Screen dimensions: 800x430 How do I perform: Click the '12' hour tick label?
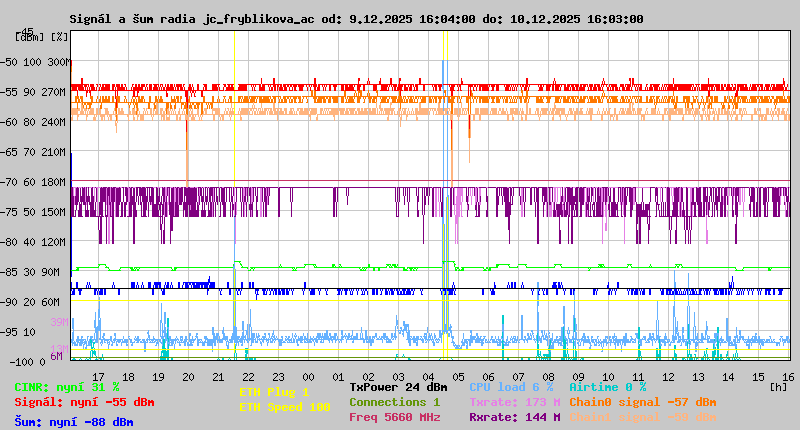[668, 377]
